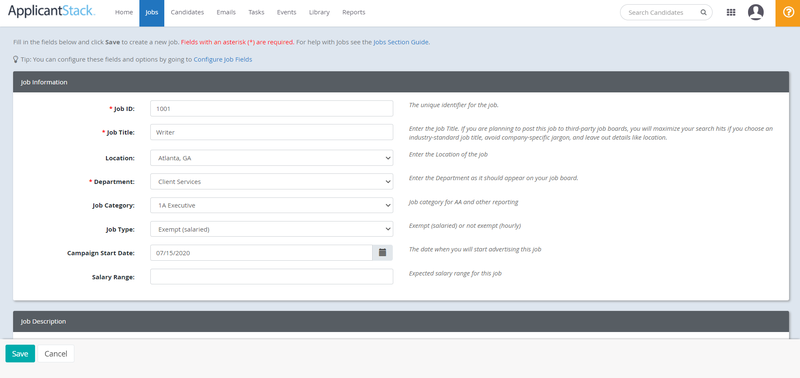Click the empty Salary Range field
The image size is (800, 378).
pyautogui.click(x=272, y=276)
